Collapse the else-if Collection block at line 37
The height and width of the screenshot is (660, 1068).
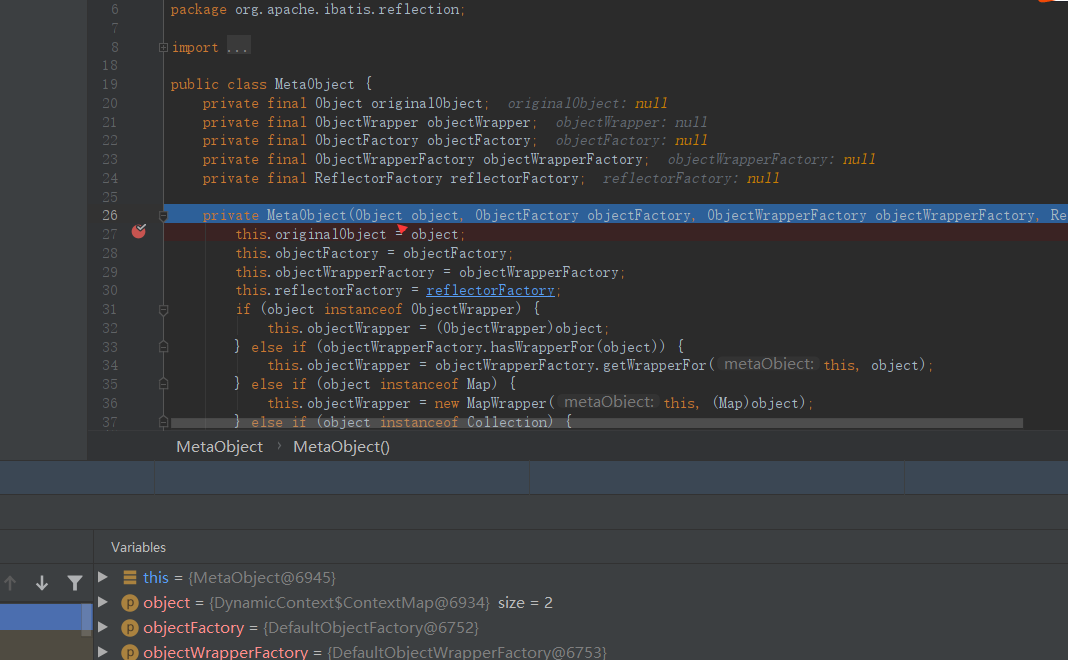163,422
